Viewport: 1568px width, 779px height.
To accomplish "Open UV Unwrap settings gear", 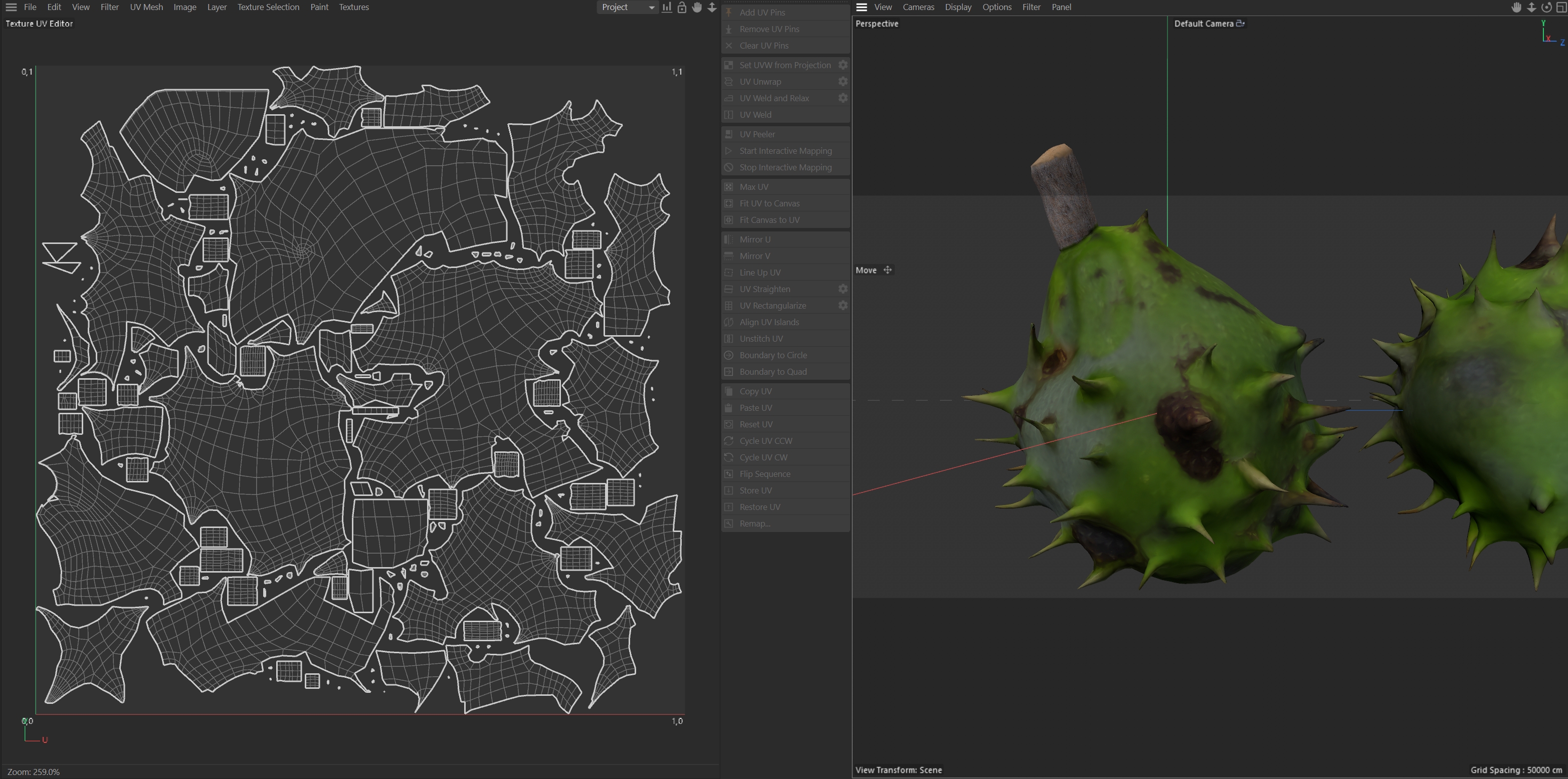I will pos(843,82).
